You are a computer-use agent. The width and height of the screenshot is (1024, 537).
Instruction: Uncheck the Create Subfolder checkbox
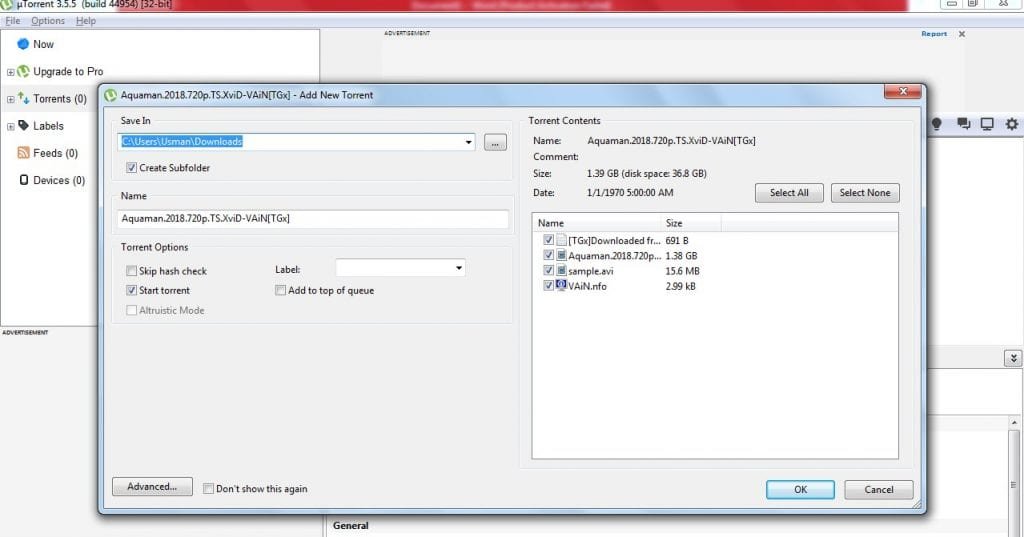pos(131,168)
